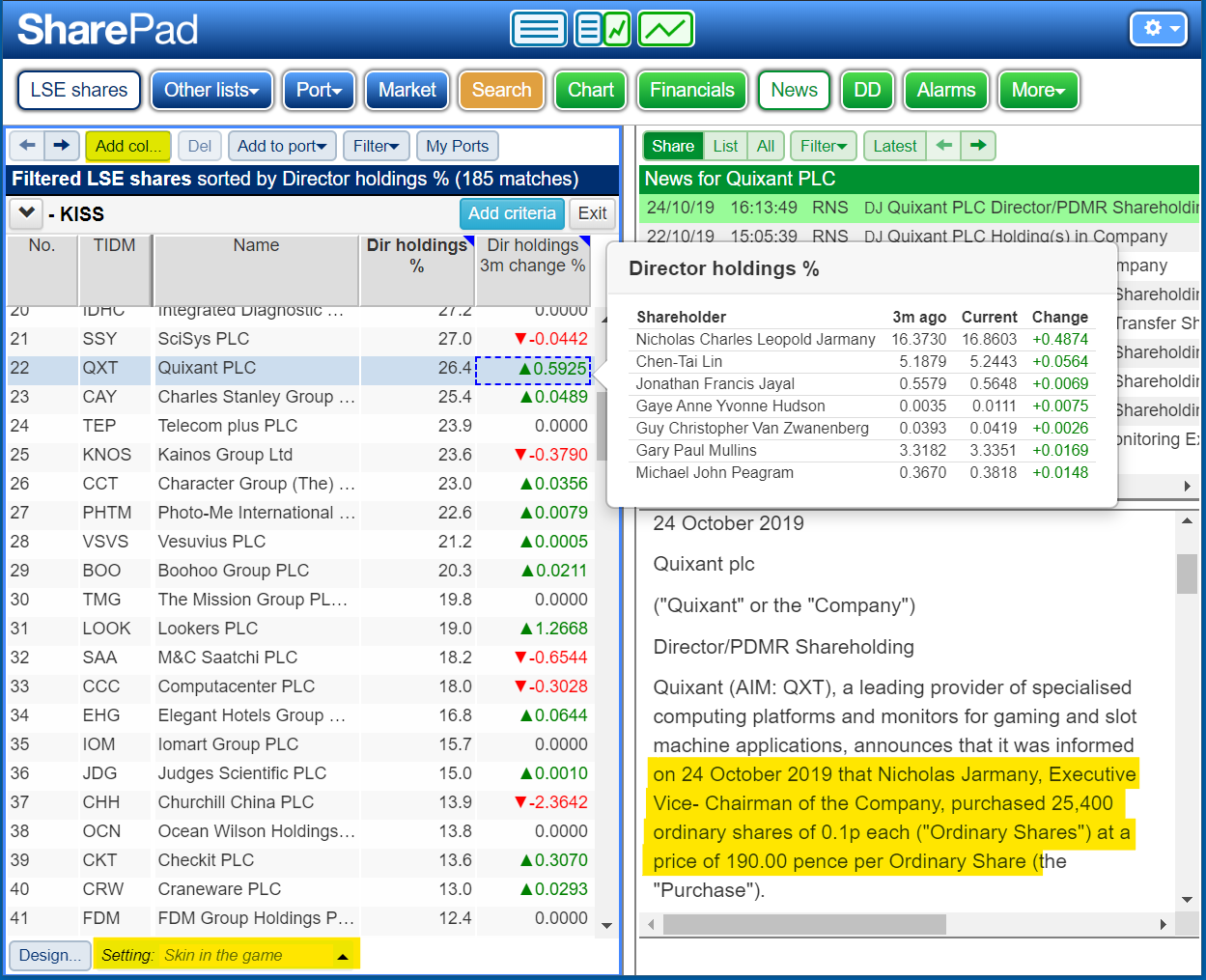Select the SciSys PLC row

(x=299, y=339)
